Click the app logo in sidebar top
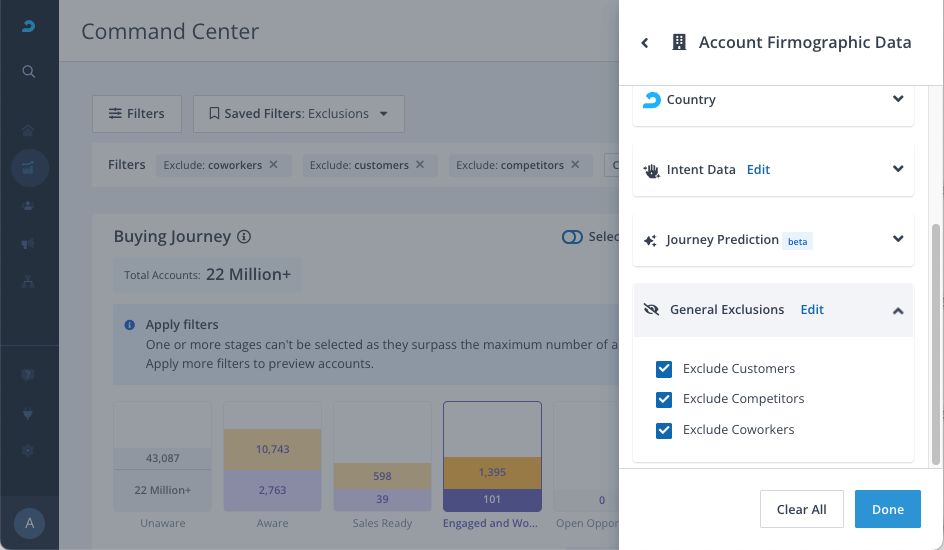944x550 pixels. tap(29, 26)
